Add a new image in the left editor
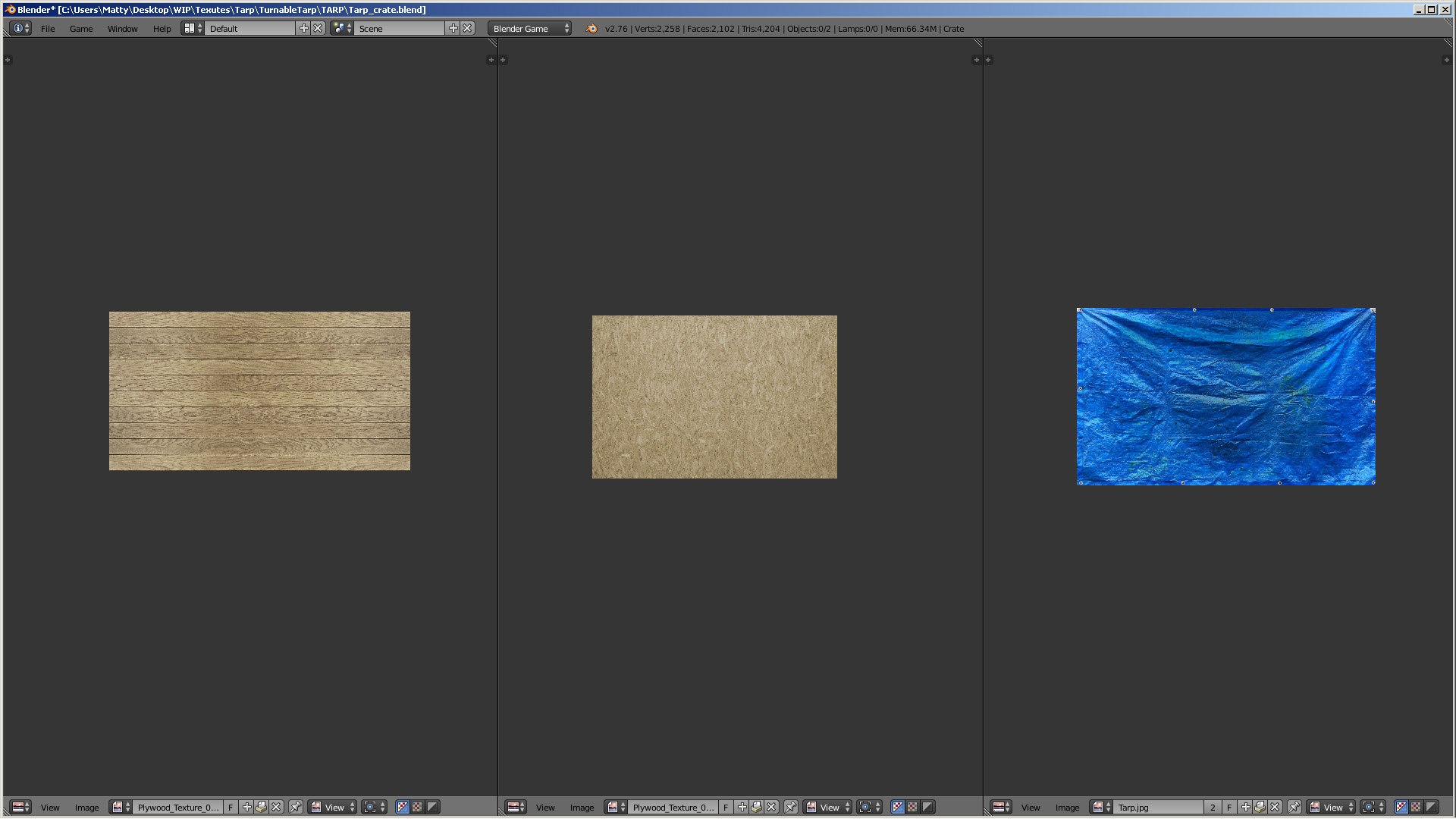This screenshot has height=819, width=1456. 246,808
